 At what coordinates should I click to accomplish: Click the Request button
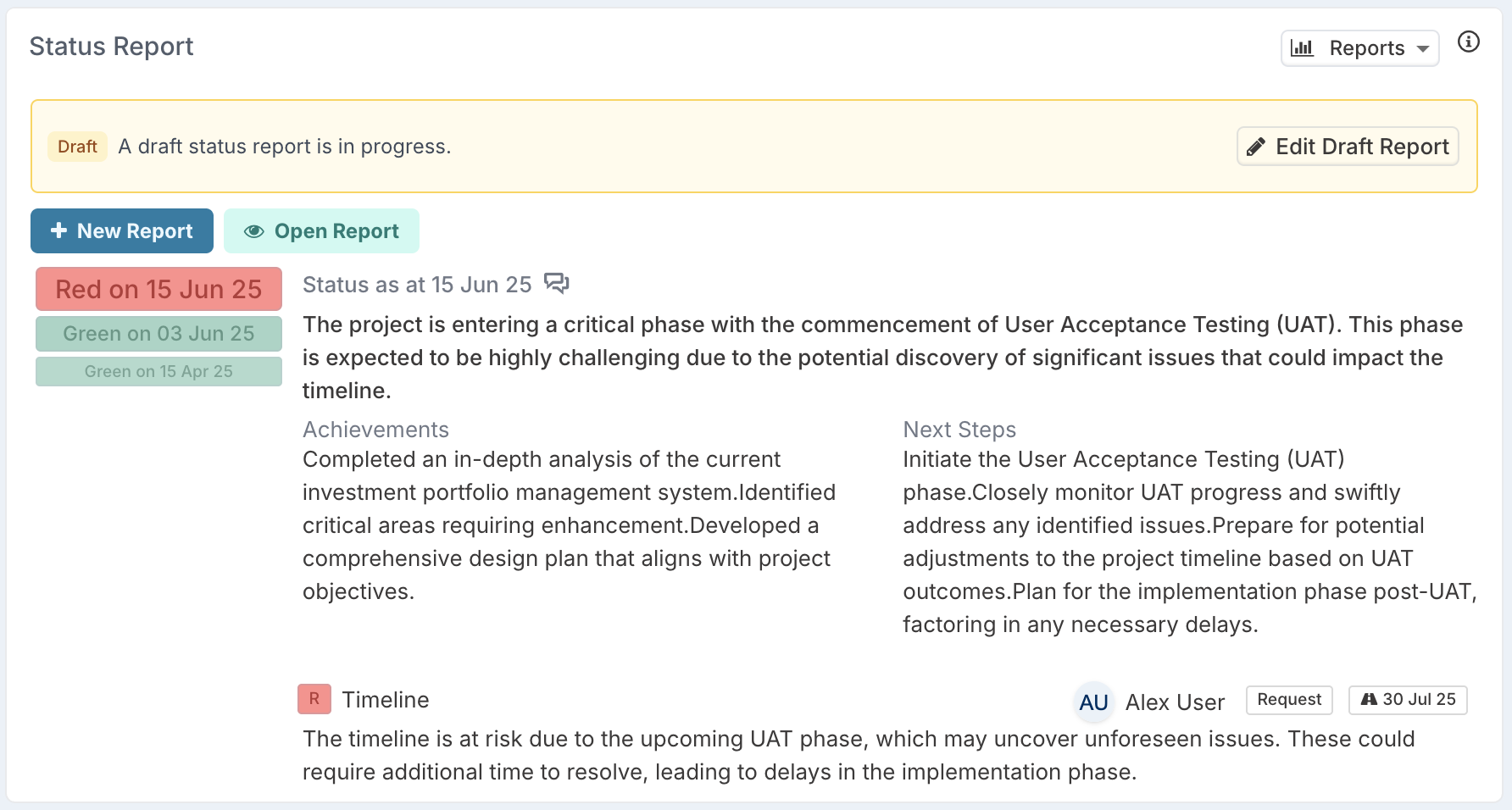point(1289,700)
